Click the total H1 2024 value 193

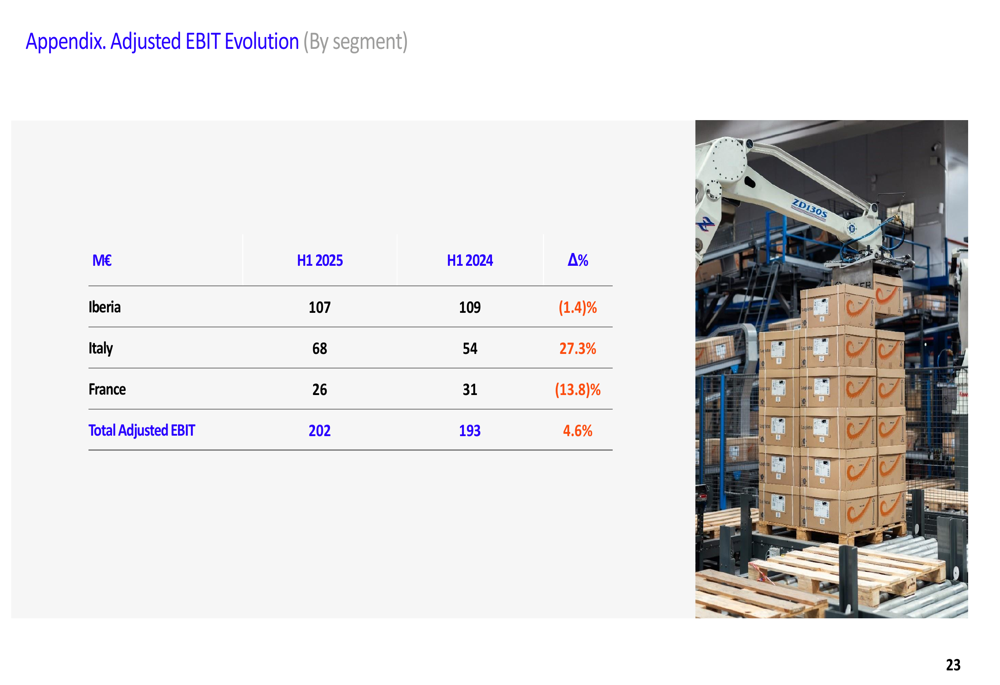469,431
